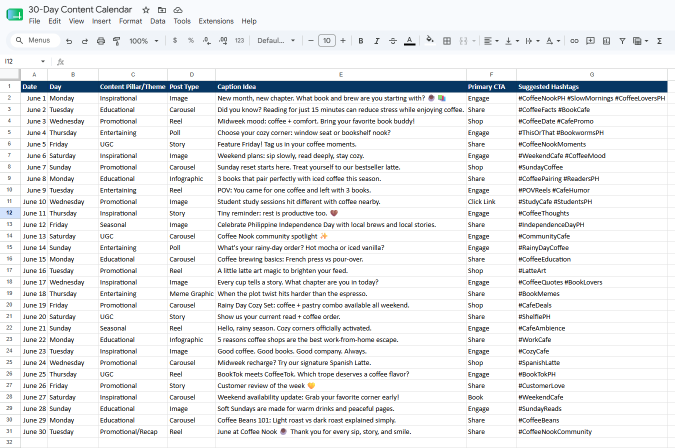Star this 30-Day Content Calendar document
This screenshot has width=675, height=448.
click(146, 10)
